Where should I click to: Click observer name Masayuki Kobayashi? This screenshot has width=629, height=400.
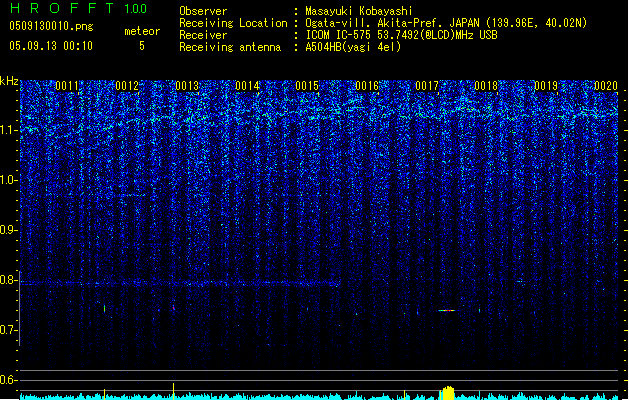pos(358,11)
